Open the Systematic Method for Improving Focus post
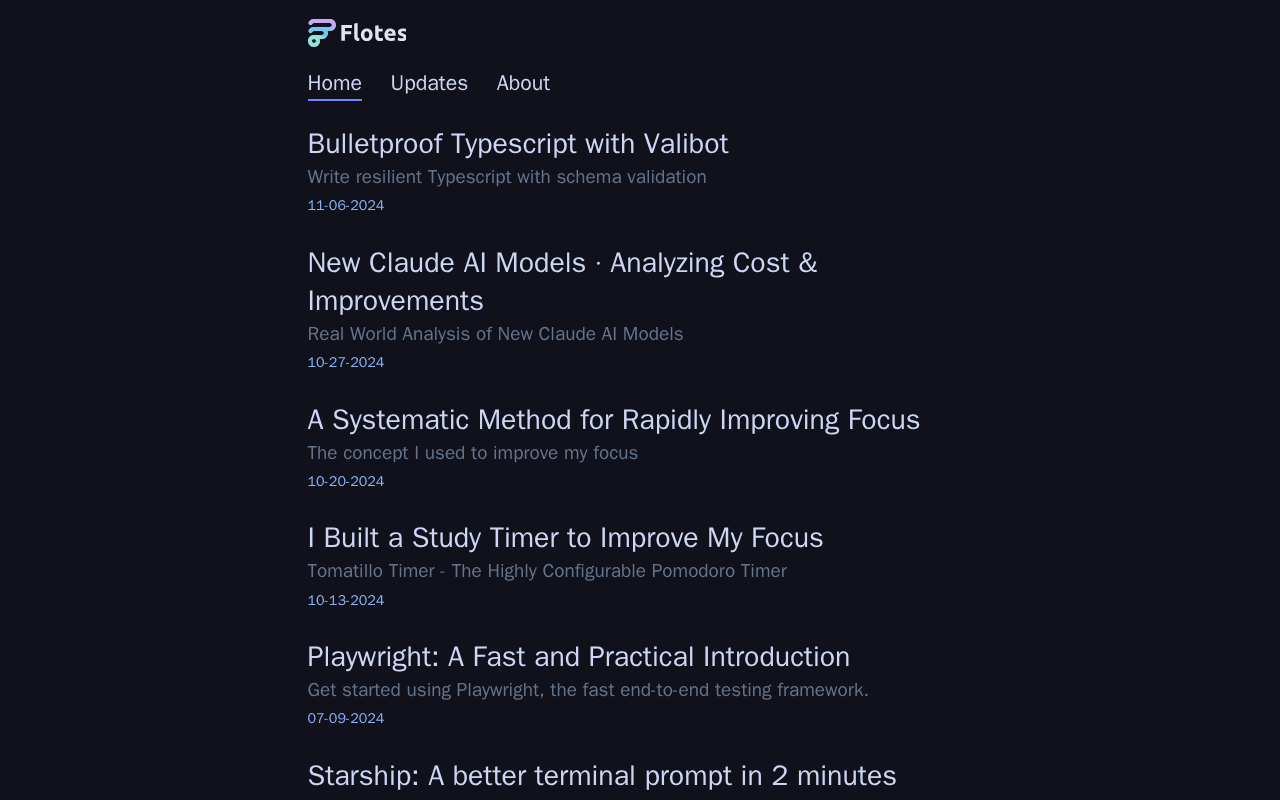 613,419
